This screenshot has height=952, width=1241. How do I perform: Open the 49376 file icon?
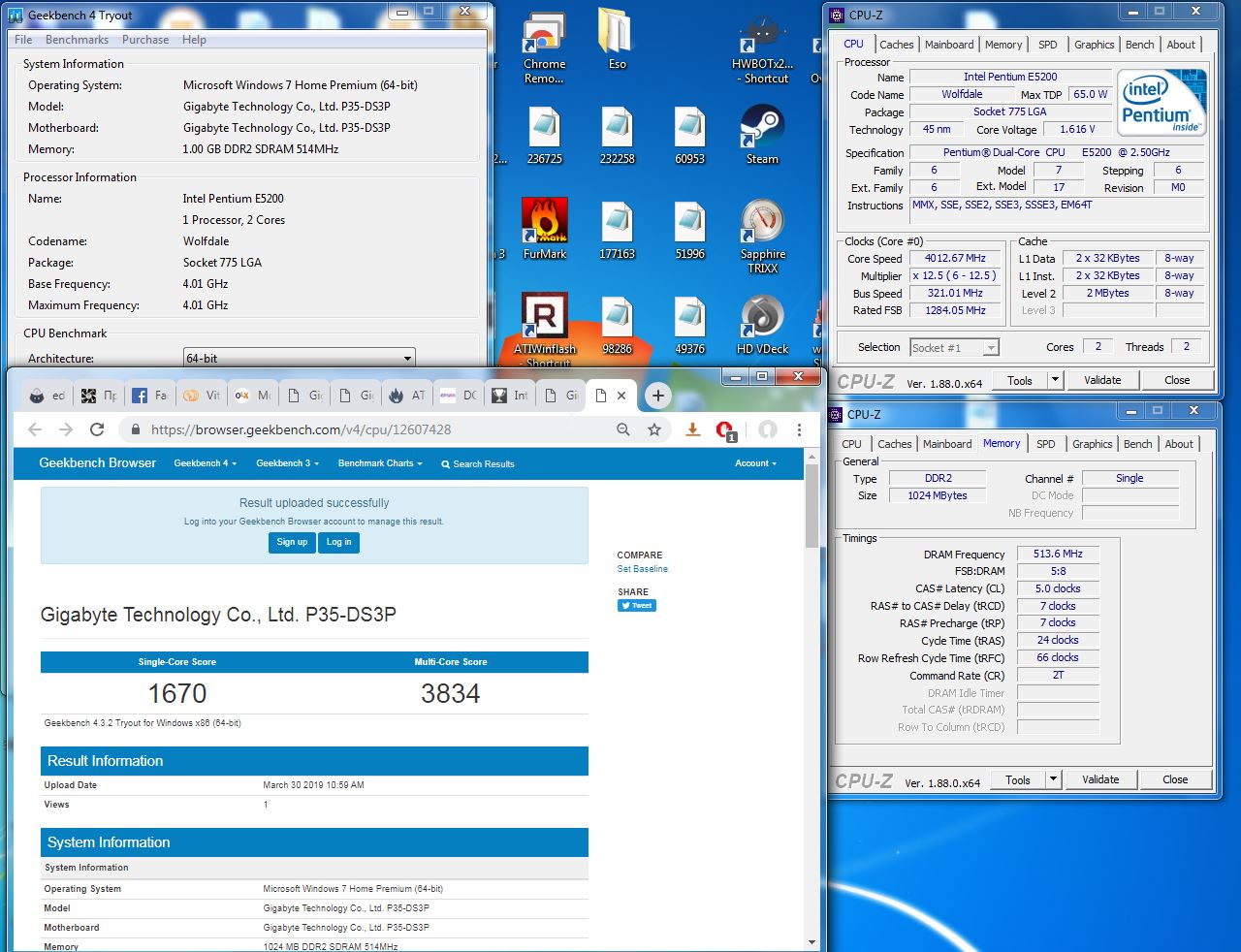(x=689, y=325)
